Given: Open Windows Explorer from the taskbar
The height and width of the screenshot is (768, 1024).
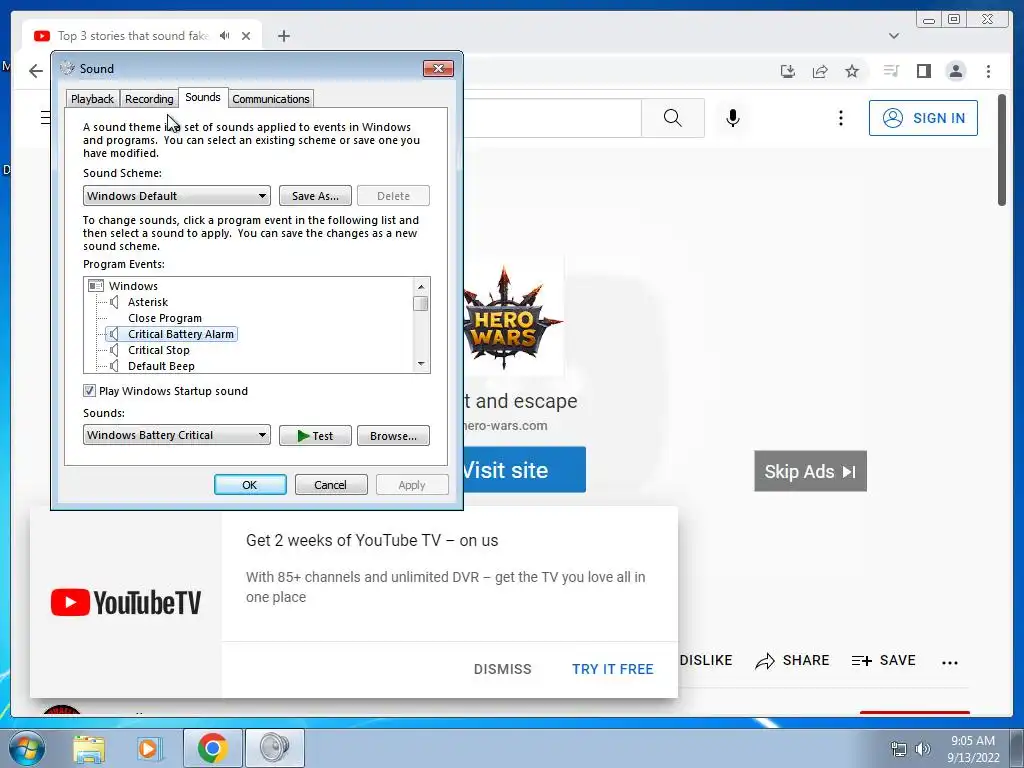Looking at the screenshot, I should (x=88, y=748).
